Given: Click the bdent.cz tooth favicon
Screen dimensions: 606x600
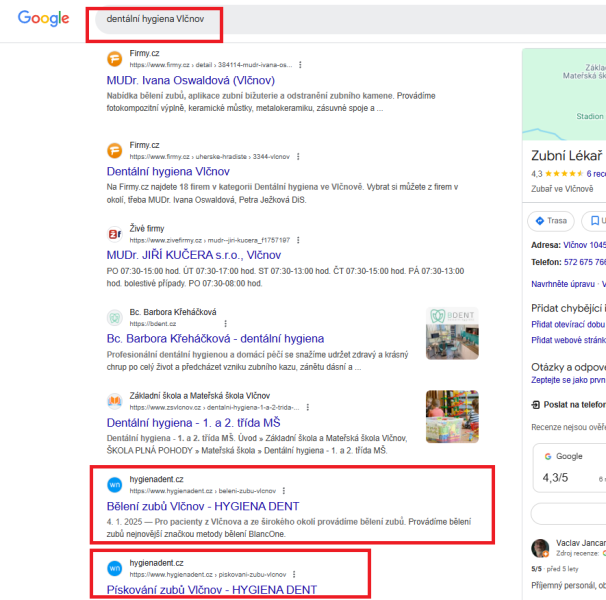Looking at the screenshot, I should point(114,318).
